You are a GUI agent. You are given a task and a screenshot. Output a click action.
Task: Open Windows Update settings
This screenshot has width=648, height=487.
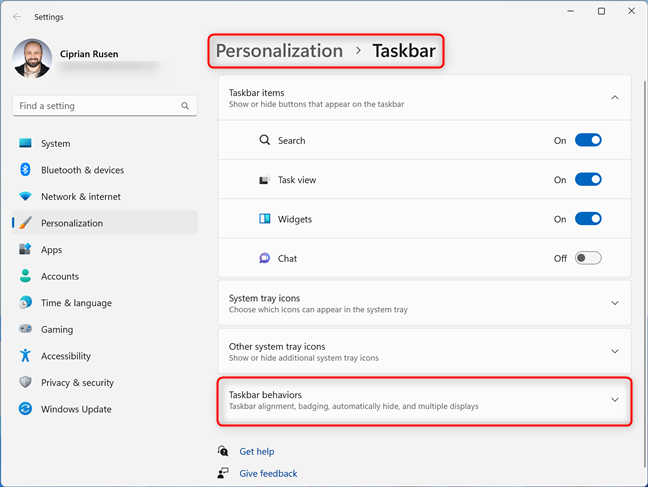point(105,409)
